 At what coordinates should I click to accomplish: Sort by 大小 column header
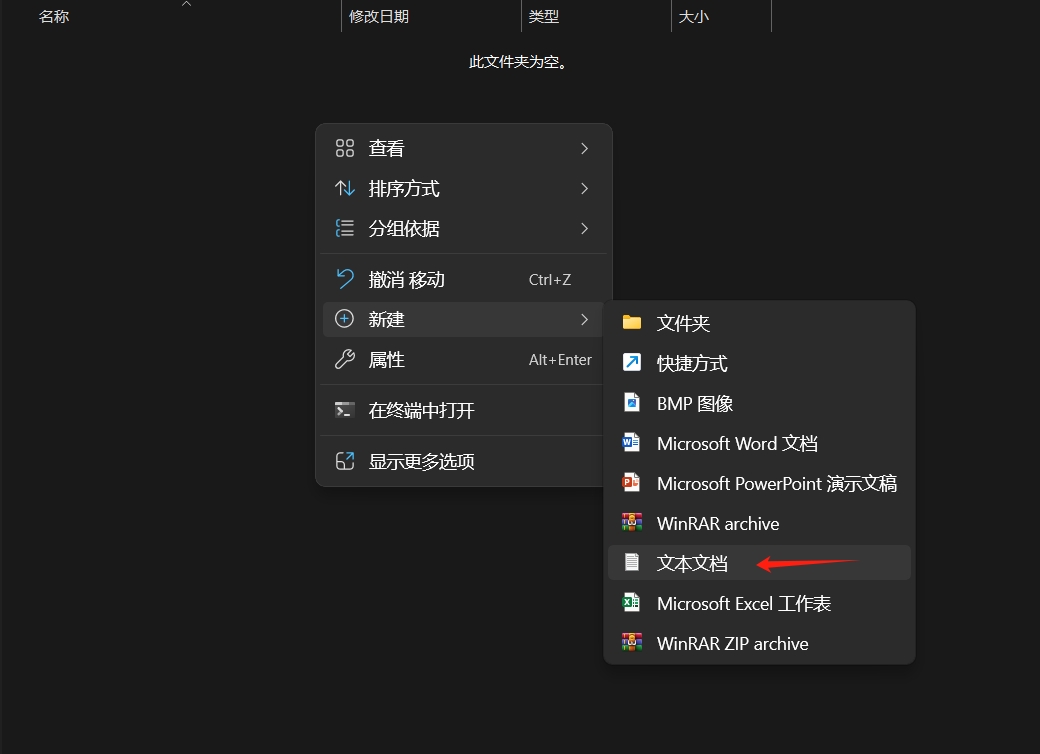tap(694, 17)
